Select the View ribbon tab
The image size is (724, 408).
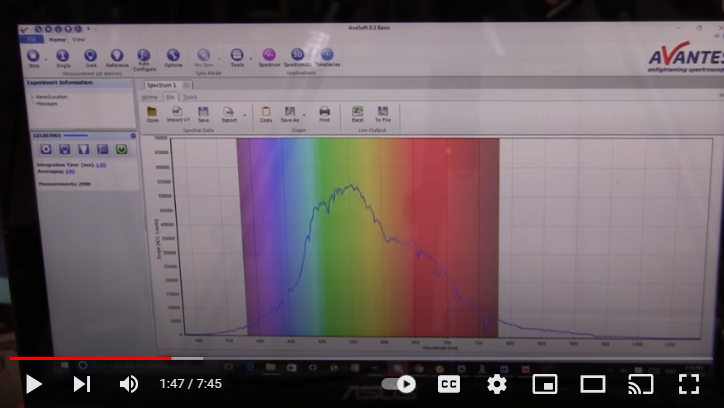[x=78, y=40]
